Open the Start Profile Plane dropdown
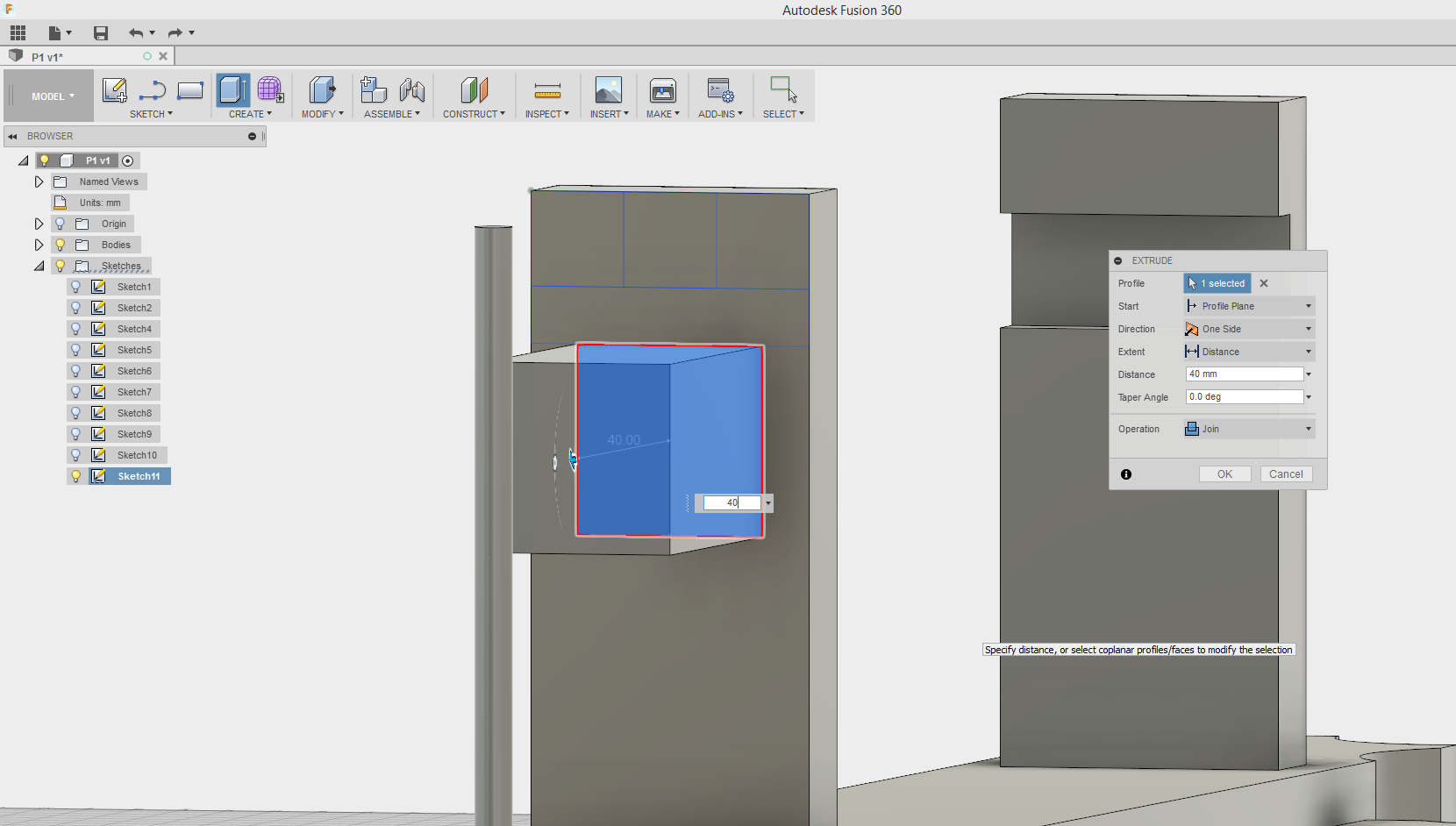The image size is (1456, 826). tap(1249, 306)
